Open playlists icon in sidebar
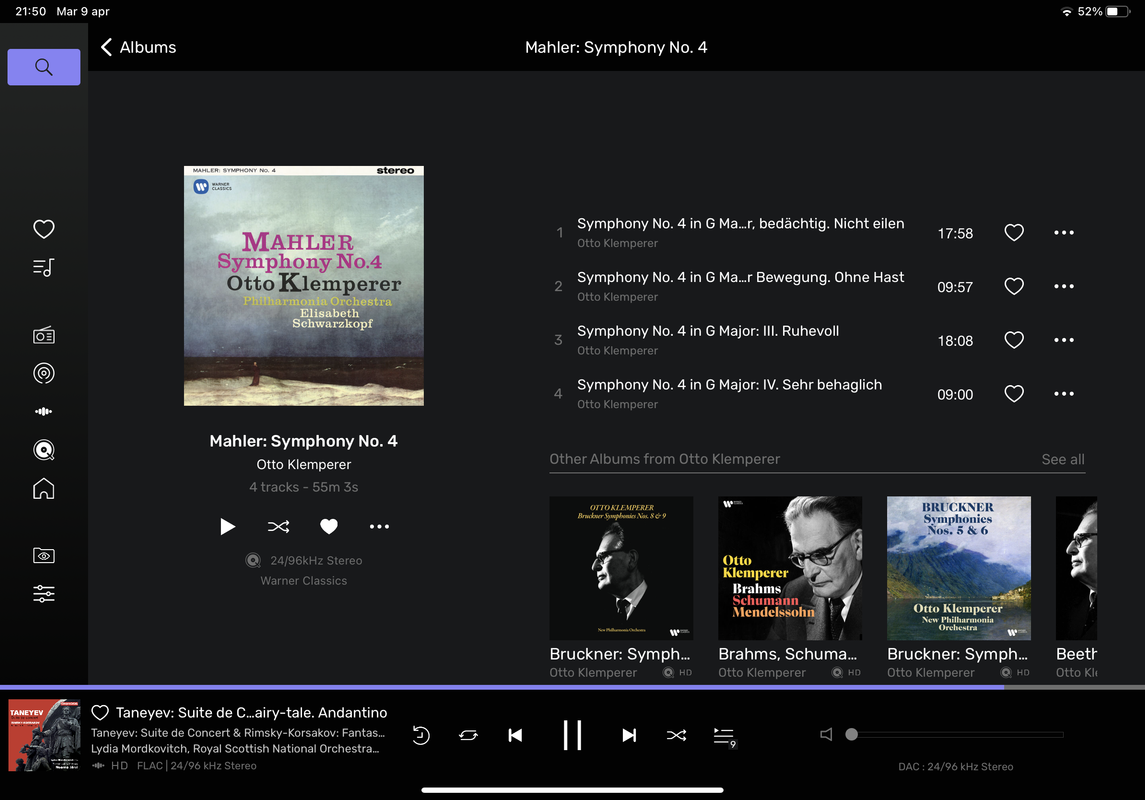The height and width of the screenshot is (800, 1145). pyautogui.click(x=44, y=268)
